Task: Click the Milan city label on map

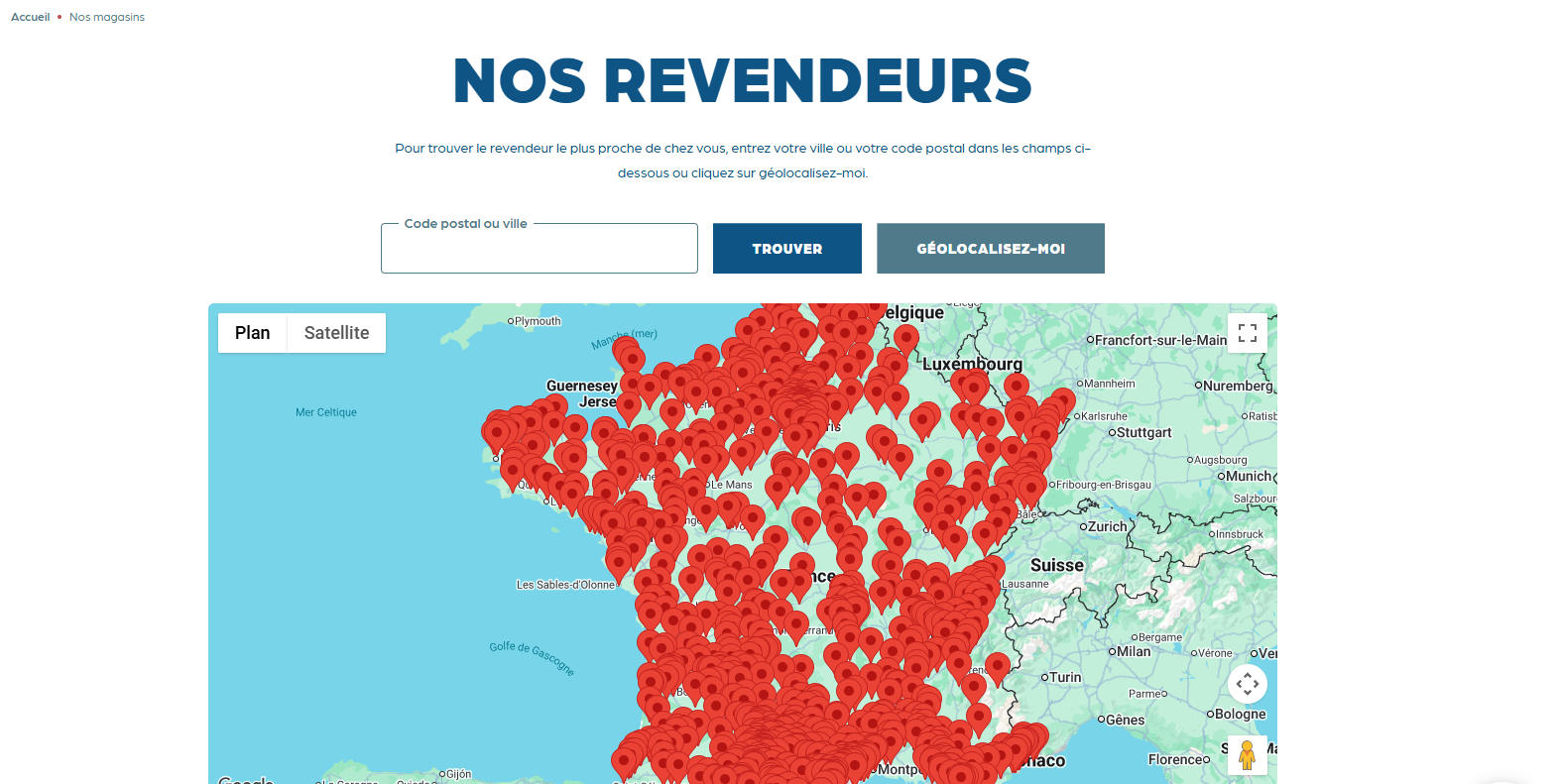Action: tap(1134, 651)
